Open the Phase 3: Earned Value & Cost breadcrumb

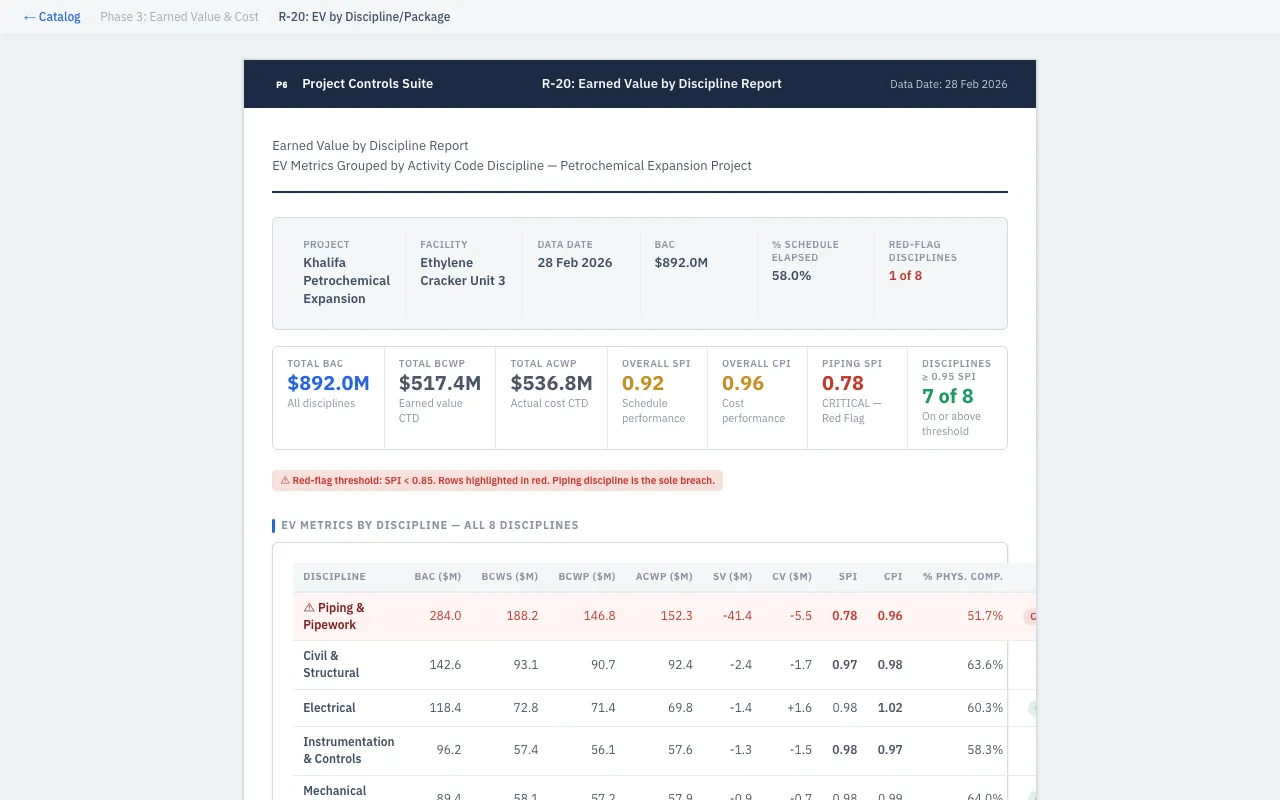pos(179,17)
